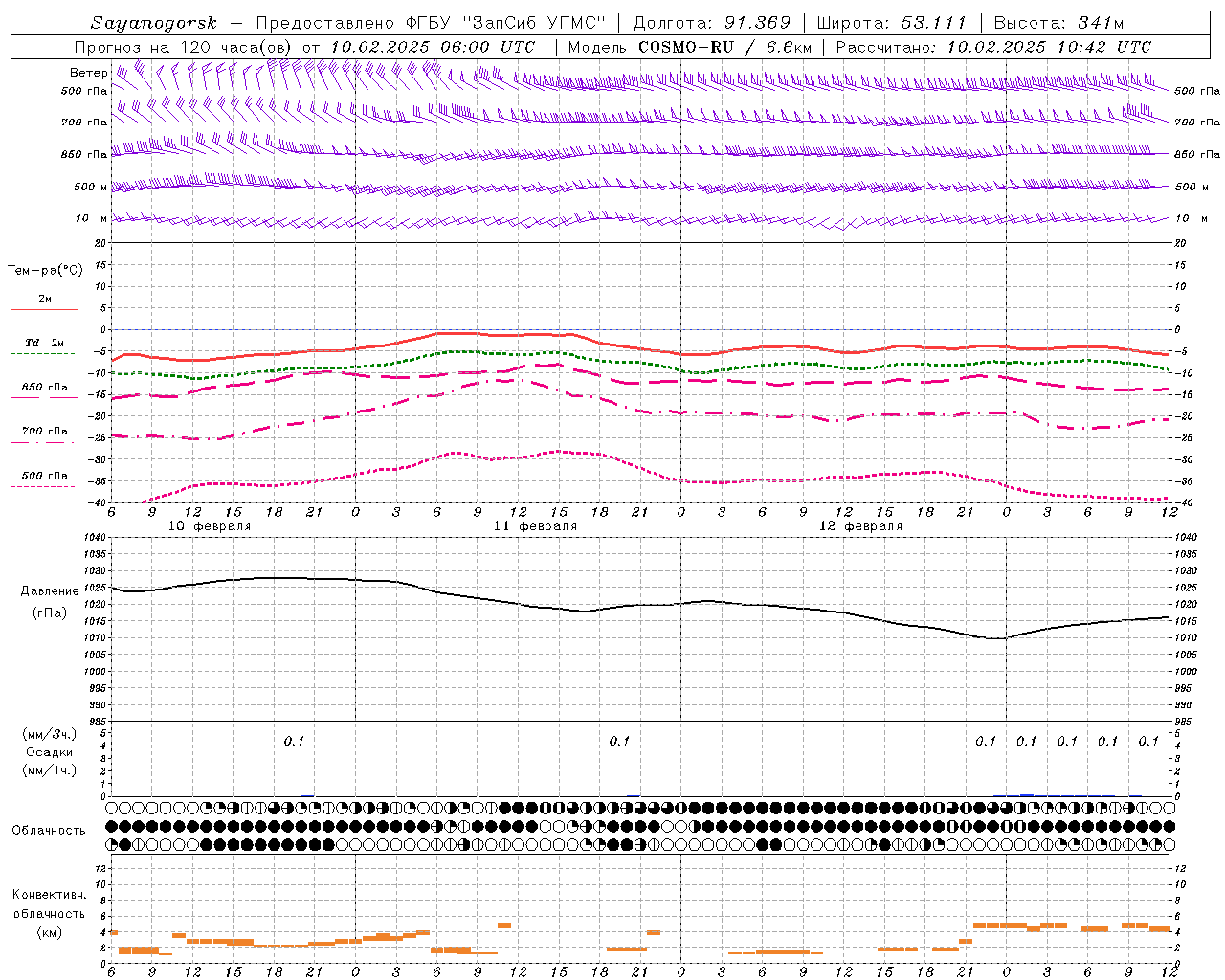Click the Широта: 53.111 value
Image resolution: width=1225 pixels, height=980 pixels.
pos(892,23)
